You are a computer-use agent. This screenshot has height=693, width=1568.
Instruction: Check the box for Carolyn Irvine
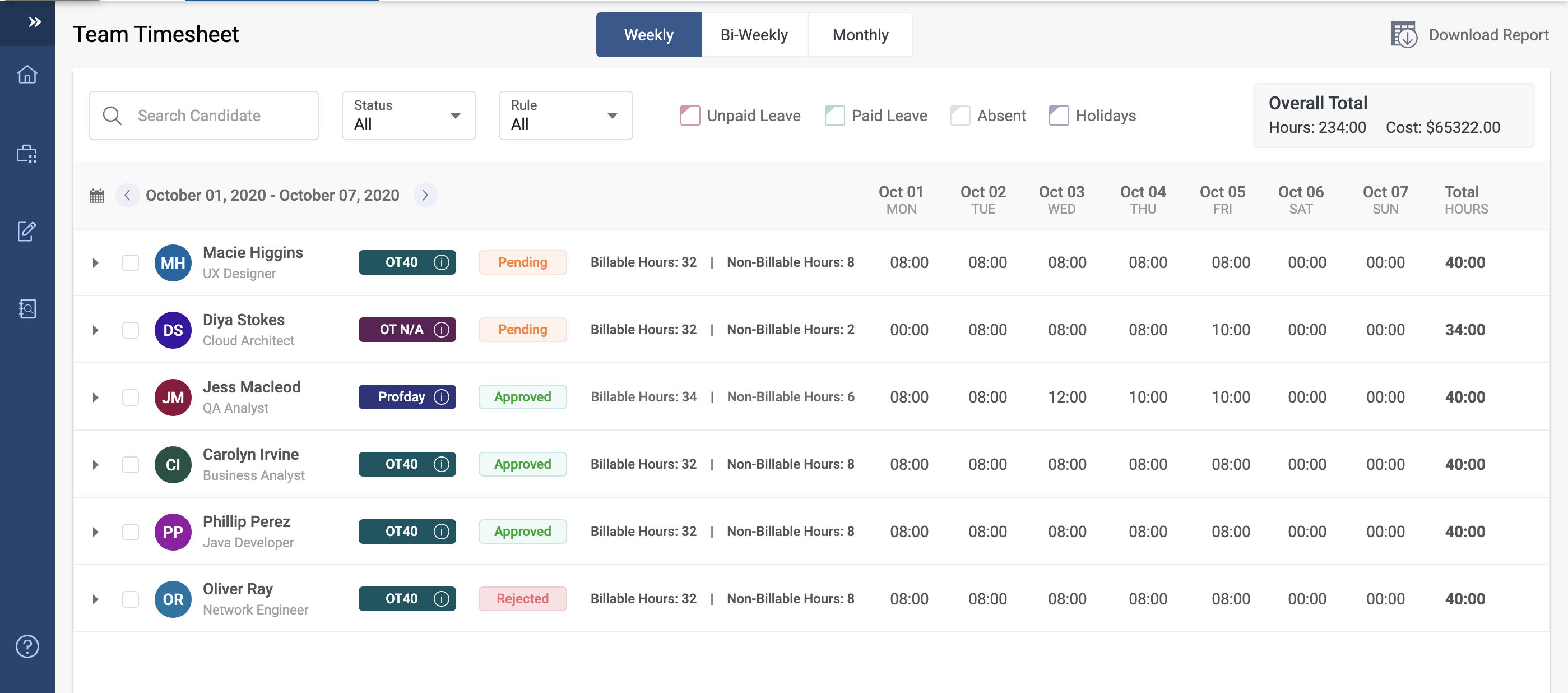130,465
